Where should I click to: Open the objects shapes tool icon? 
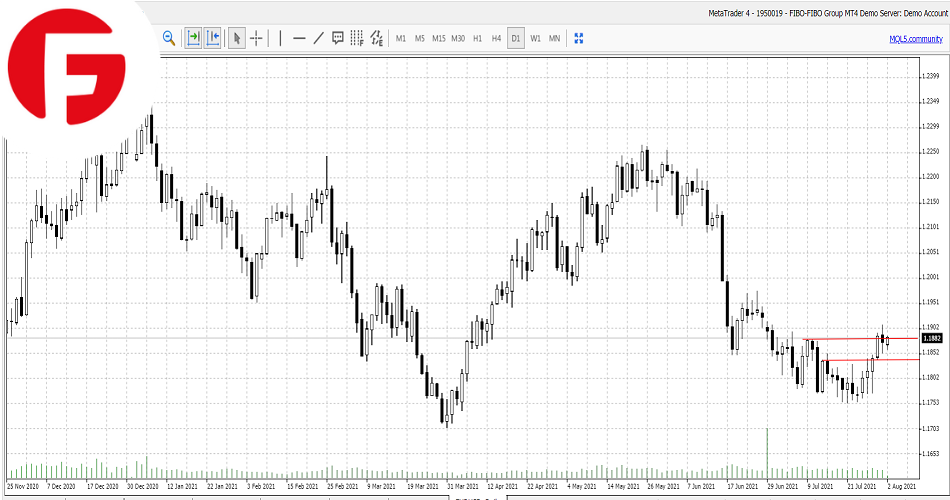pyautogui.click(x=376, y=38)
